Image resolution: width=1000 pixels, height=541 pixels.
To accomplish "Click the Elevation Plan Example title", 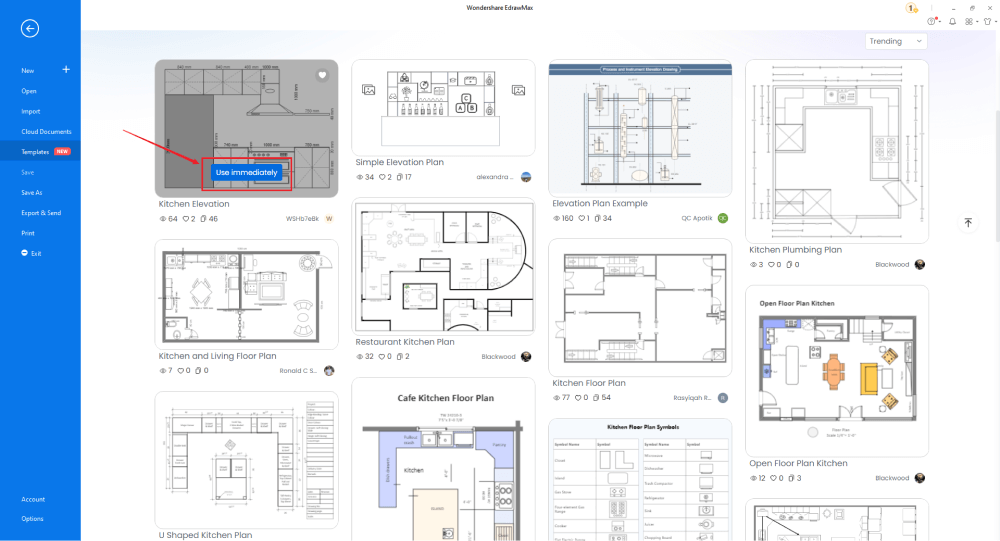I will [599, 204].
